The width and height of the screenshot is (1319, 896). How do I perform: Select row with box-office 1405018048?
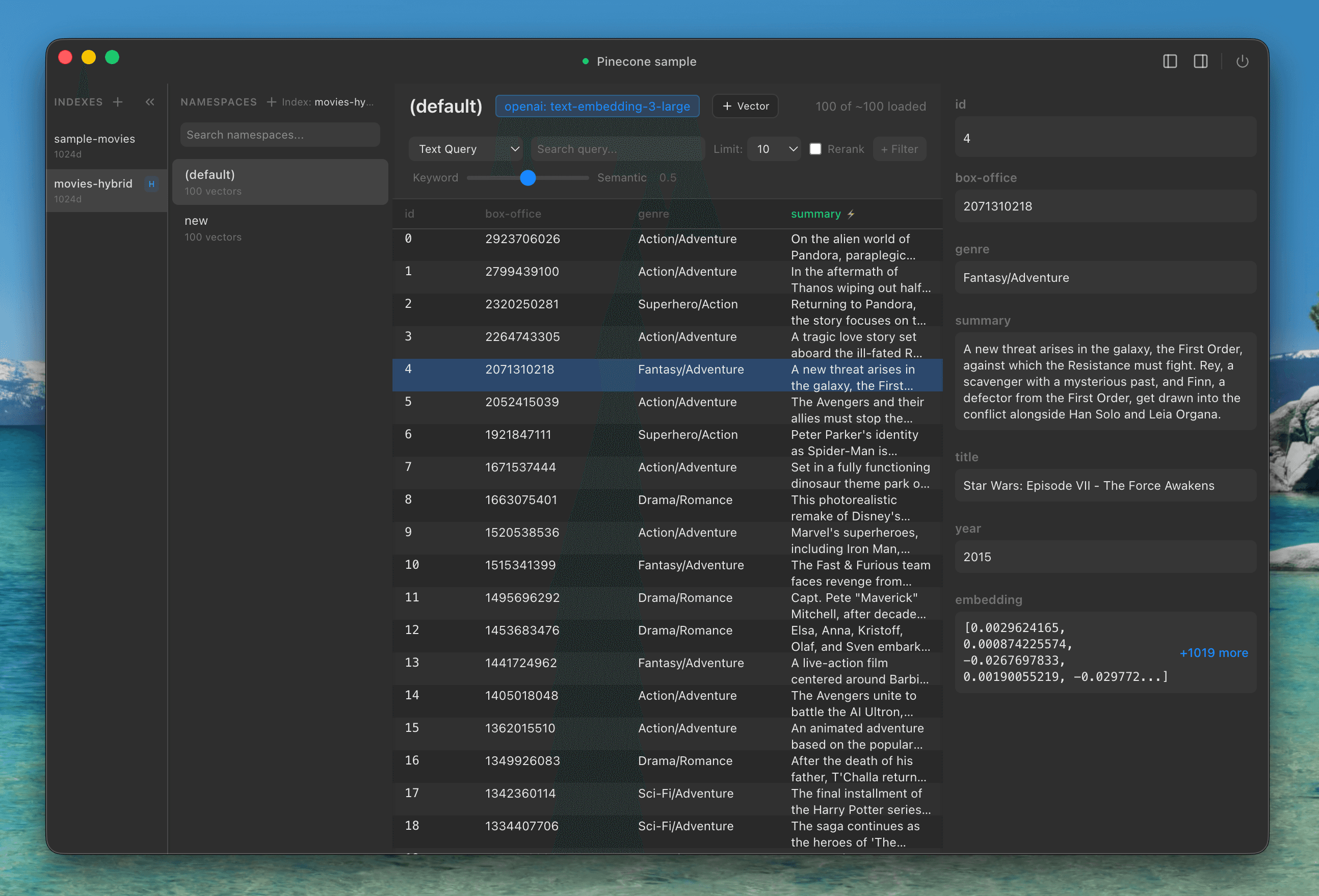(x=668, y=702)
